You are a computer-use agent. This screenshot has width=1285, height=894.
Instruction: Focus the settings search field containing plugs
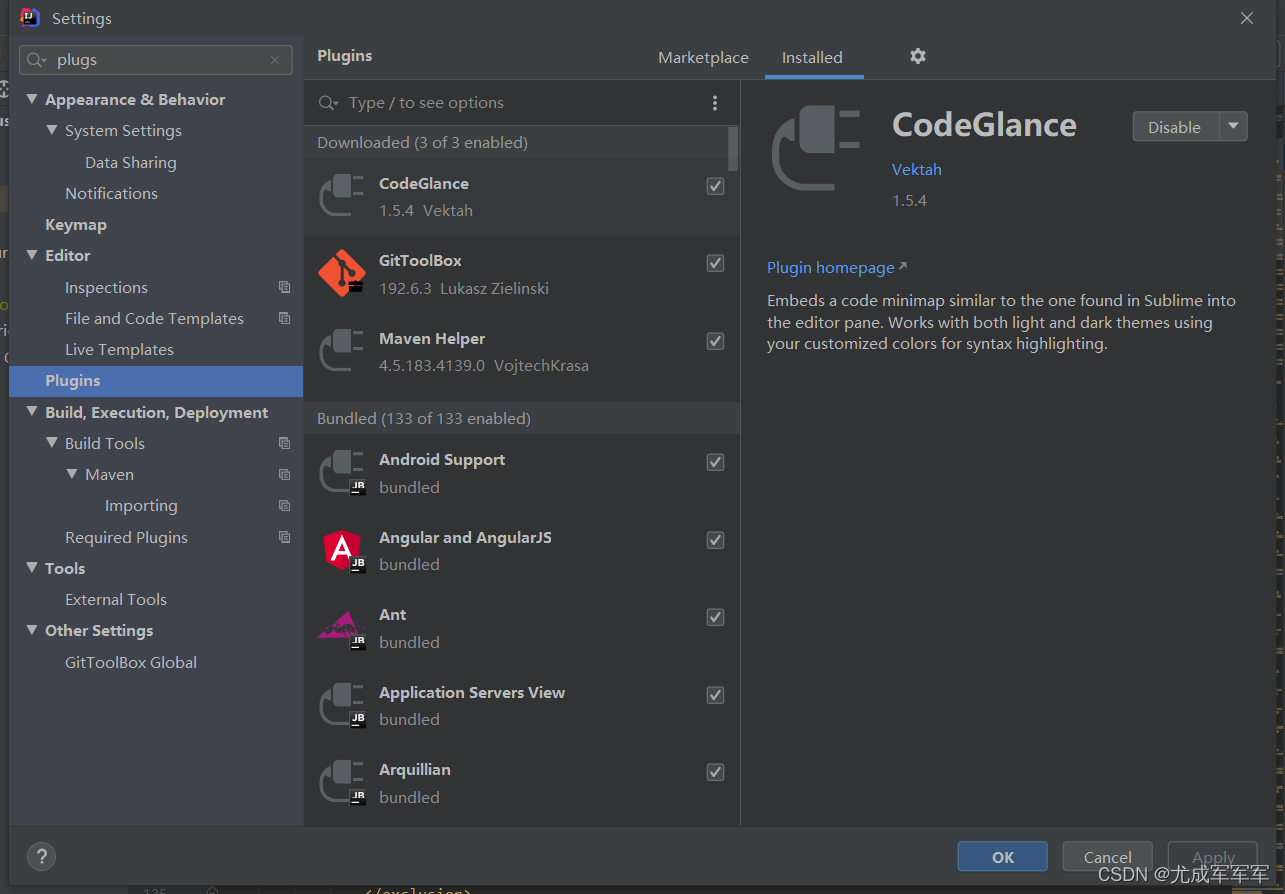coord(156,60)
